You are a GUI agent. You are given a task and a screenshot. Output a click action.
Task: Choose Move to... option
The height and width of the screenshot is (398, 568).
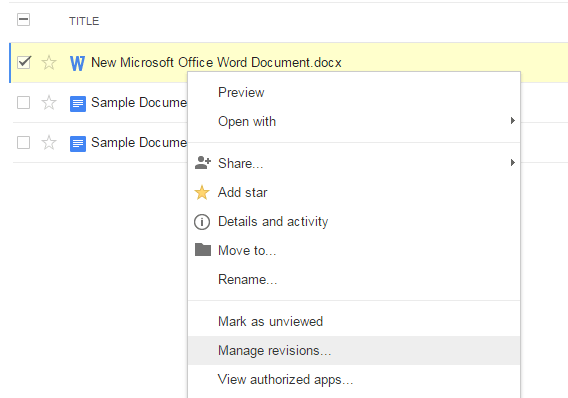pyautogui.click(x=354, y=250)
